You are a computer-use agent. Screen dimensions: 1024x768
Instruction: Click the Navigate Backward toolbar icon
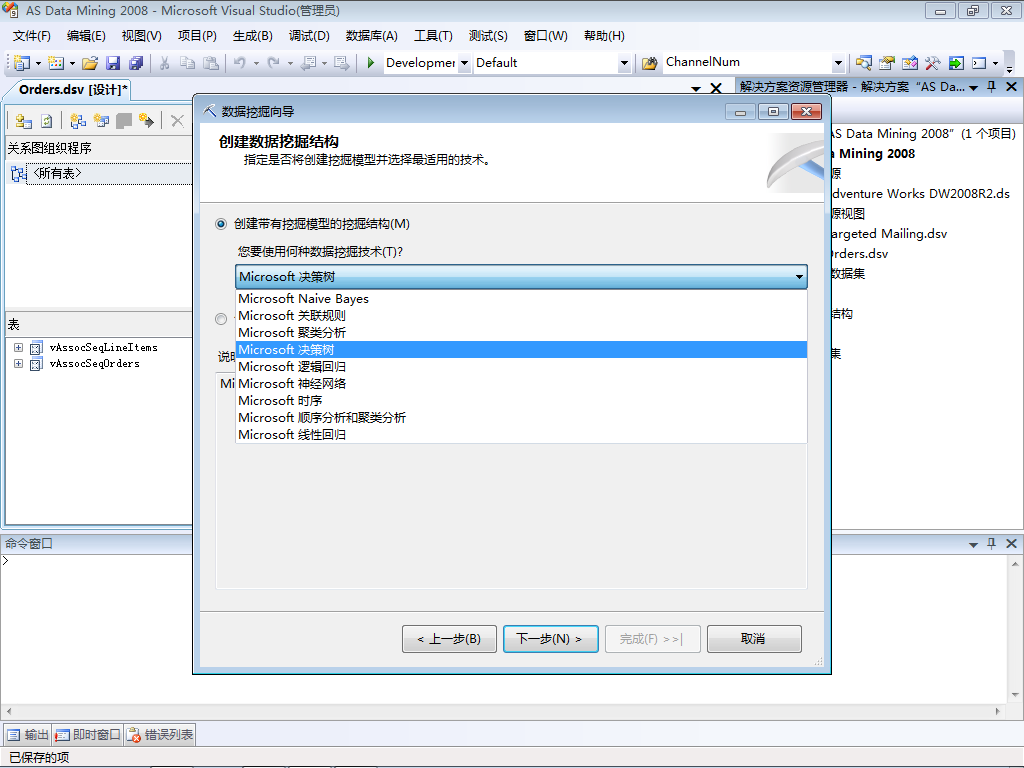[x=308, y=63]
